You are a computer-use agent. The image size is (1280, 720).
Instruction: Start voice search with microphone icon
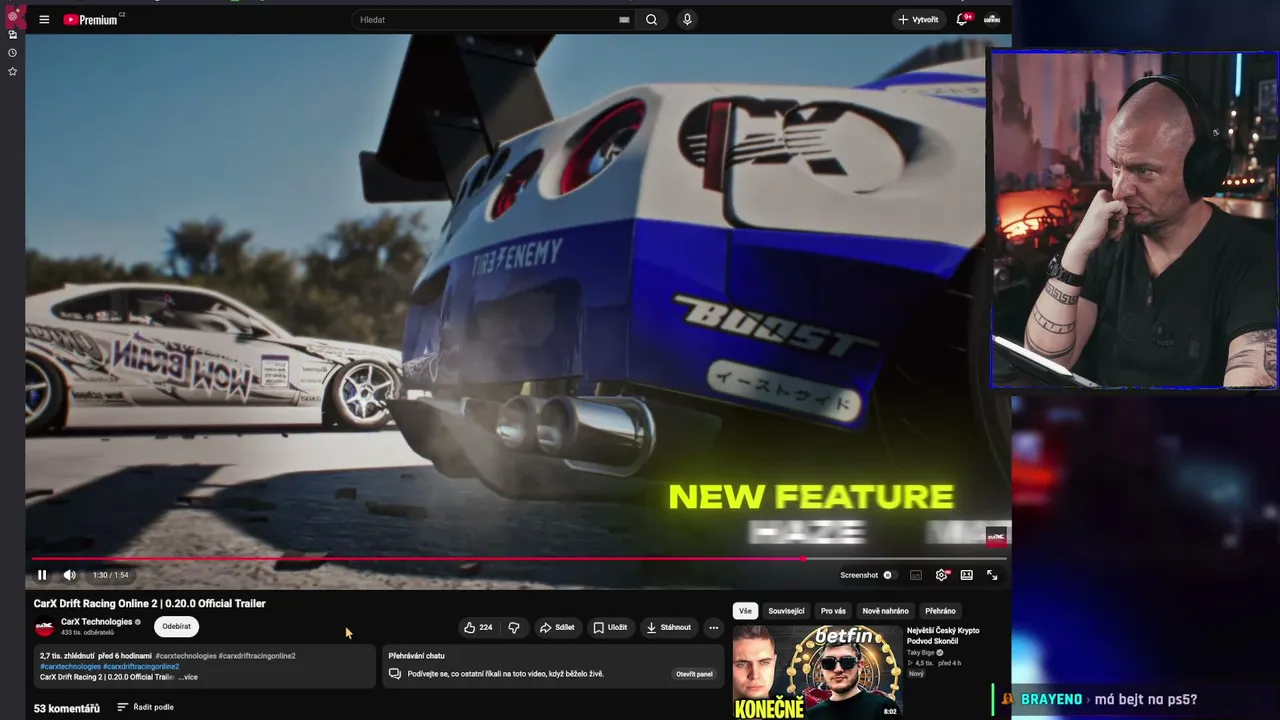(x=687, y=19)
